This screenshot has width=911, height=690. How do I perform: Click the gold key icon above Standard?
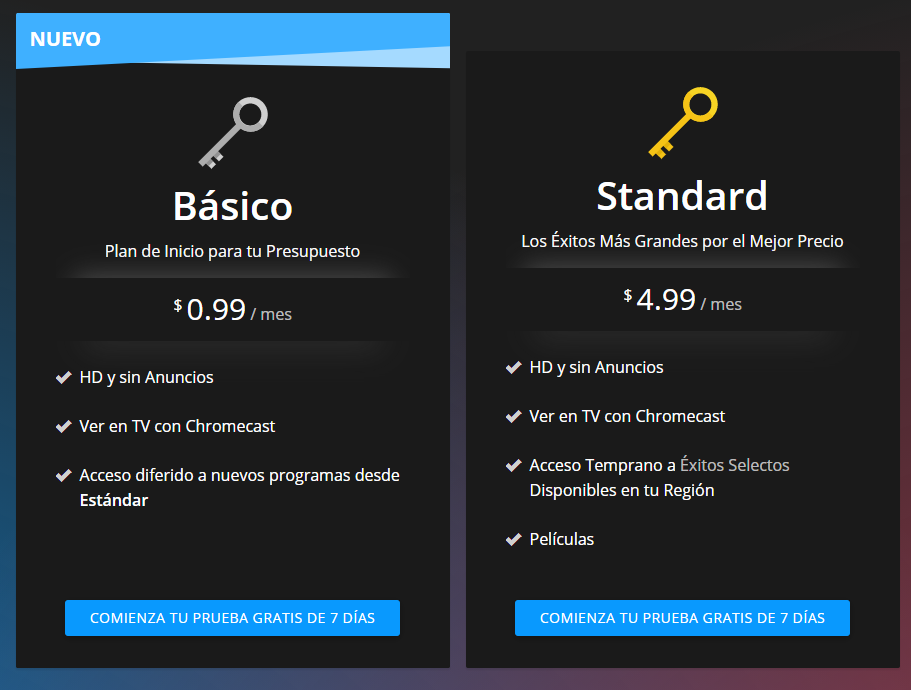click(683, 122)
